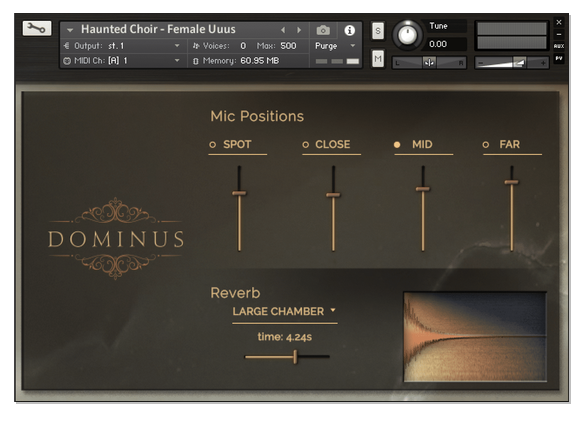584x422 pixels.
Task: Click the CLOSE mic volume fader handle
Action: point(333,195)
